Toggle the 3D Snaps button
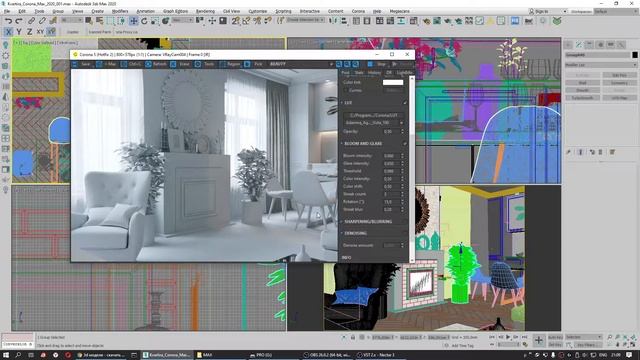 coord(236,21)
